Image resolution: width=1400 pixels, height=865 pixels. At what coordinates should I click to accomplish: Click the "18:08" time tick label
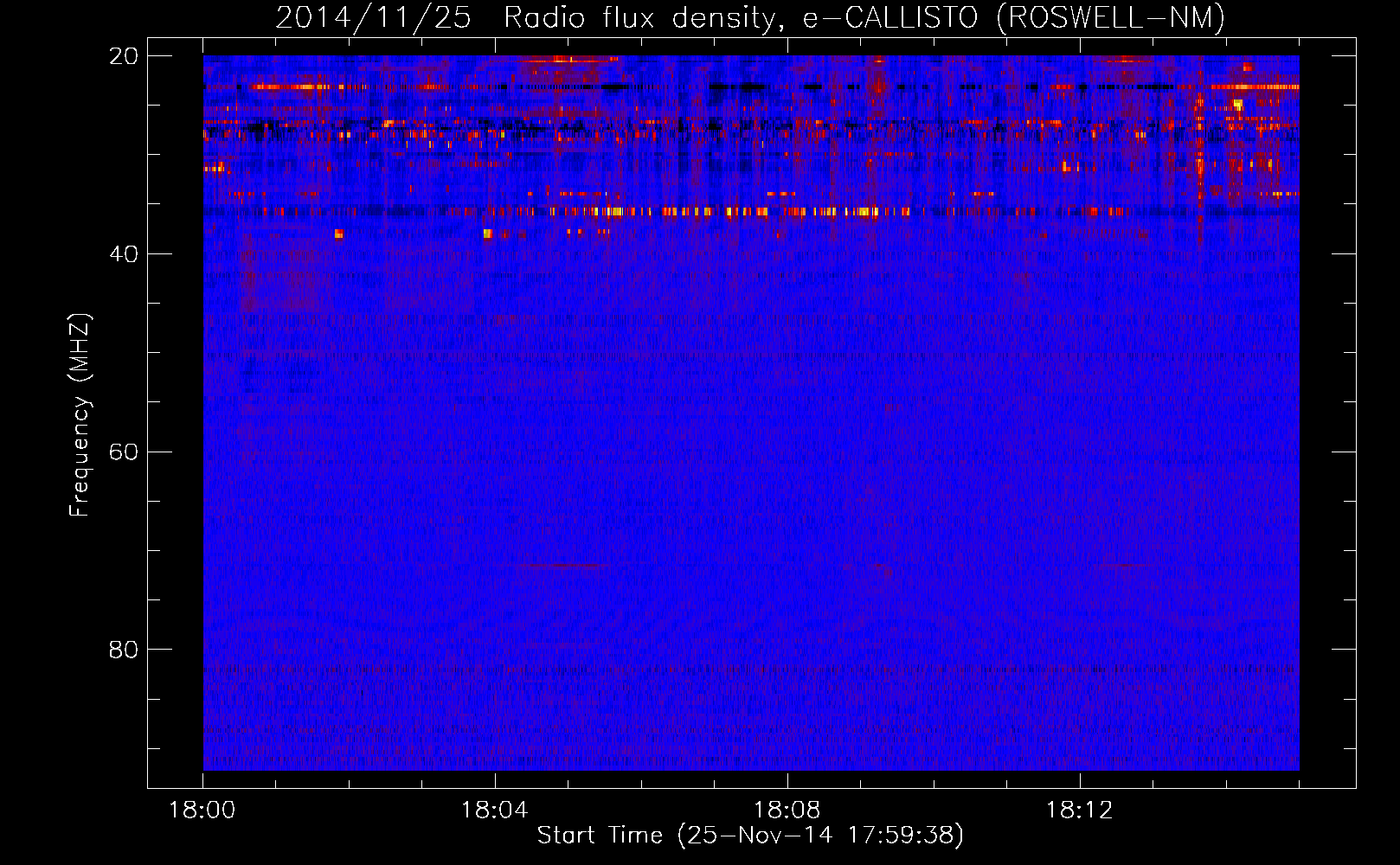(787, 811)
